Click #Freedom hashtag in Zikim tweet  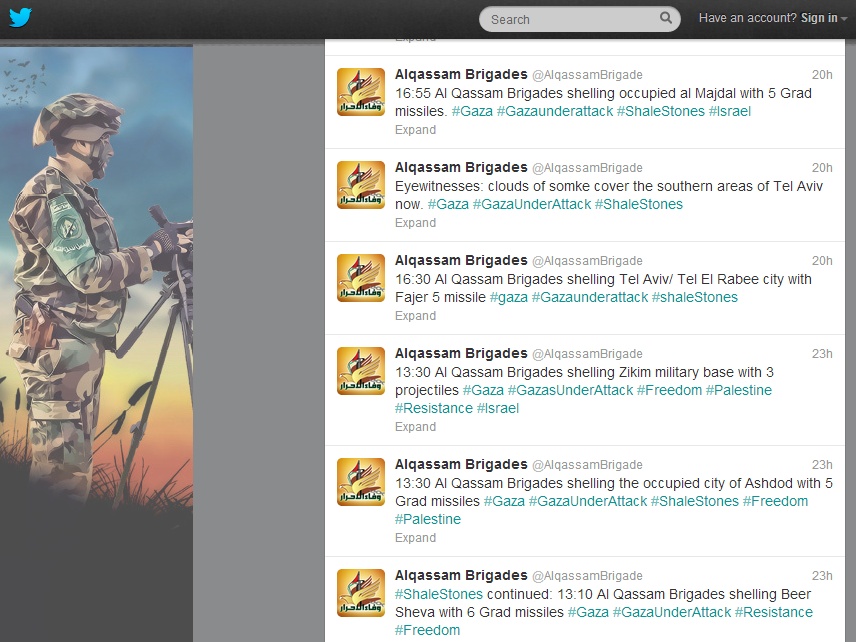coord(669,390)
